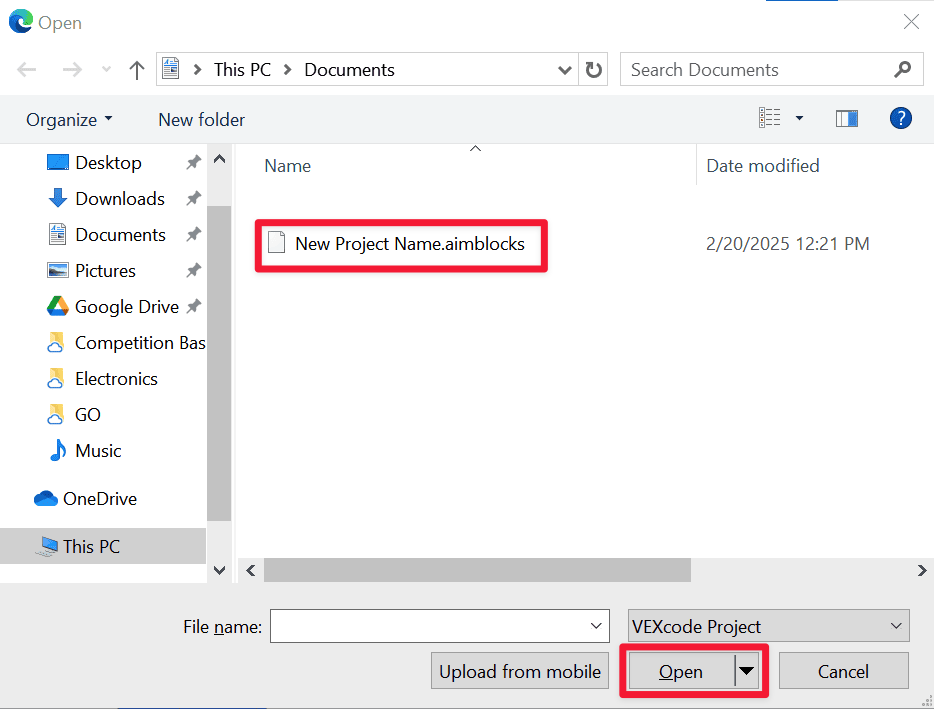Viewport: 934px width, 709px height.
Task: Unpin the Downloads folder from Quick Access
Action: tap(192, 198)
